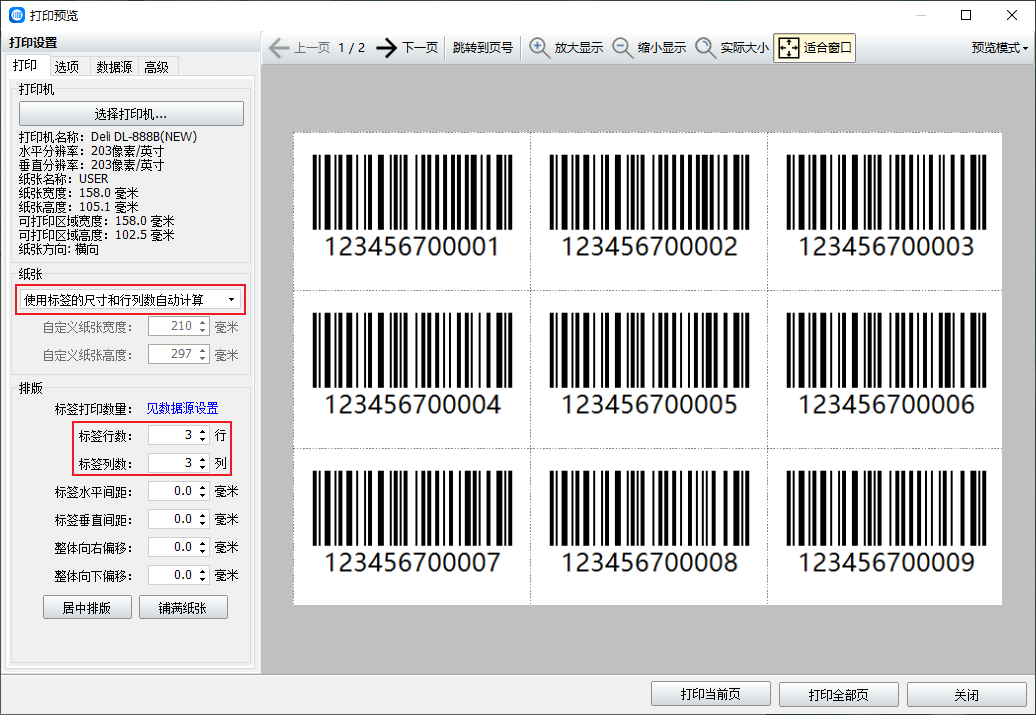Viewport: 1036px width, 715px height.
Task: Click the blue app icon in title bar
Action: (17, 15)
